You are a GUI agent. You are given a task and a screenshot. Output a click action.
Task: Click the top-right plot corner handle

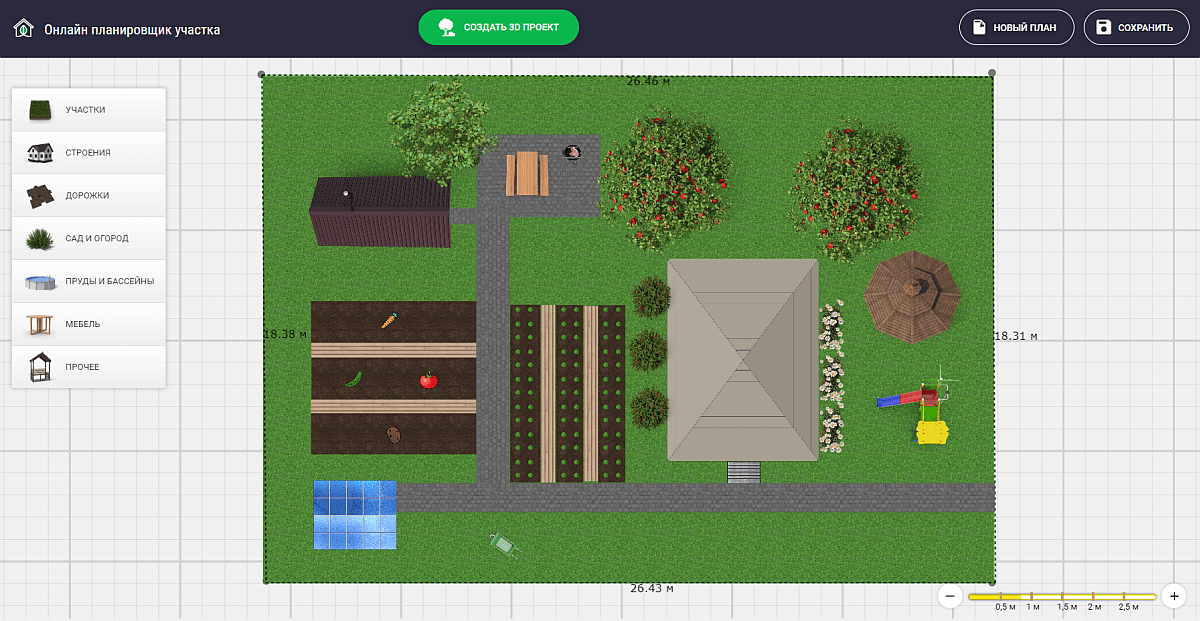click(x=992, y=73)
